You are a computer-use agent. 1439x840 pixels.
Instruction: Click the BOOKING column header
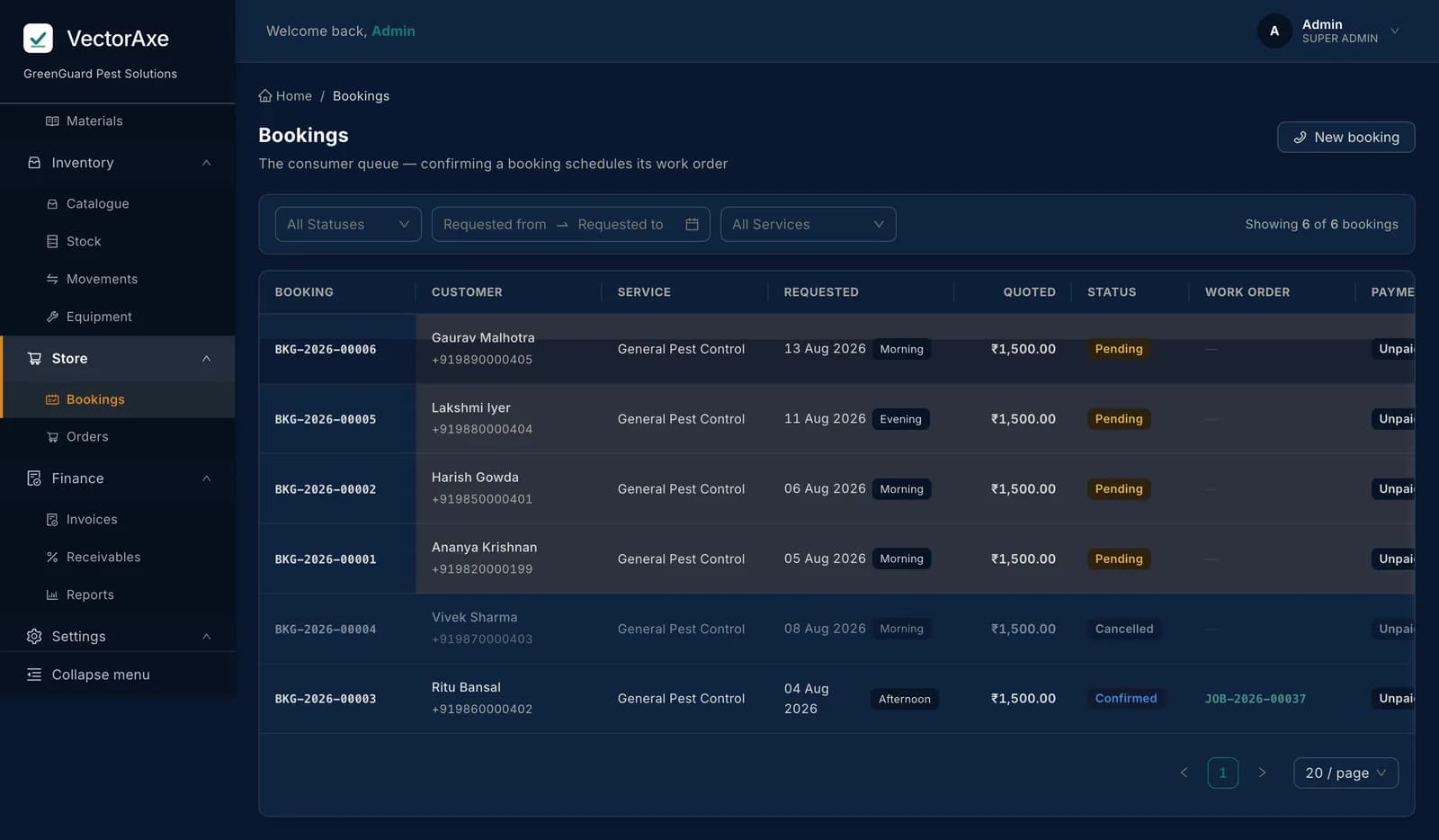point(304,292)
